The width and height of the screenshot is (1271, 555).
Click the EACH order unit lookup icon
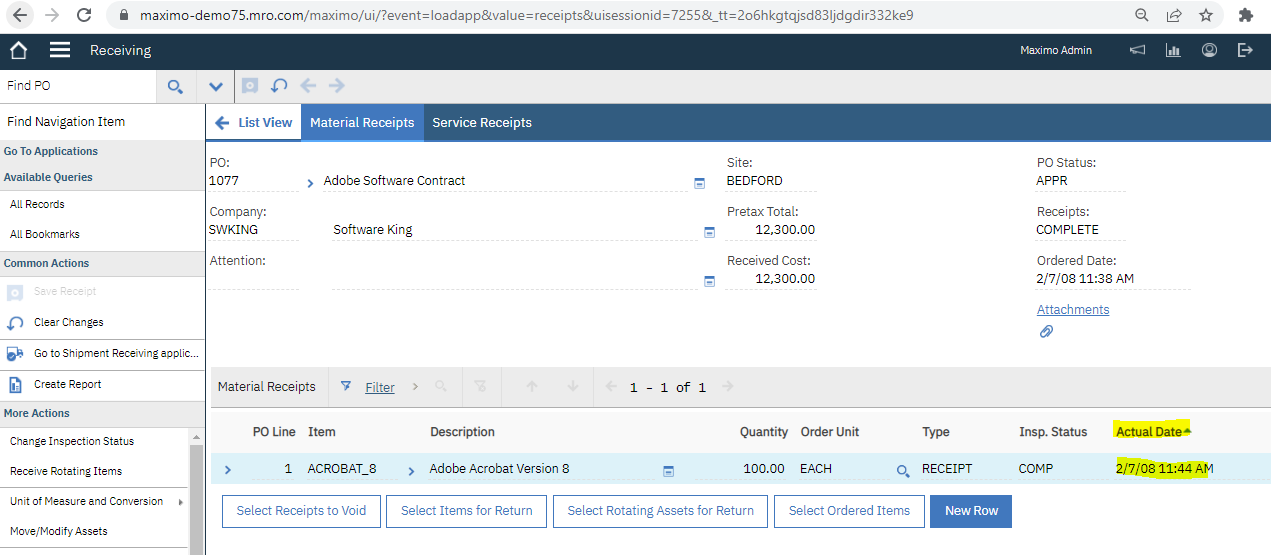pos(903,470)
